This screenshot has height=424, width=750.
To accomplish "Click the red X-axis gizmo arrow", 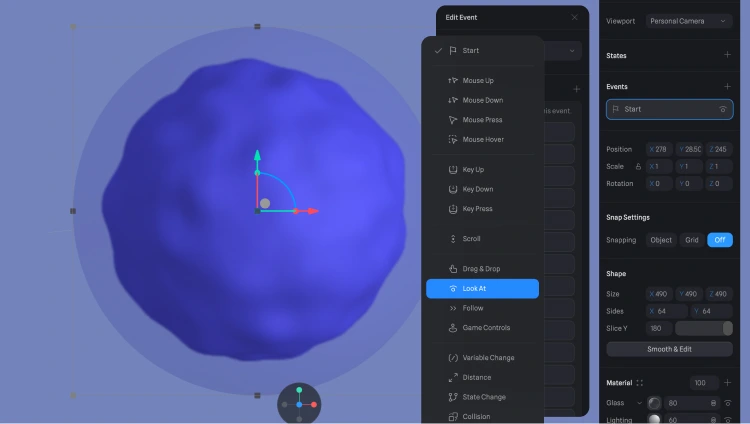I will 313,211.
